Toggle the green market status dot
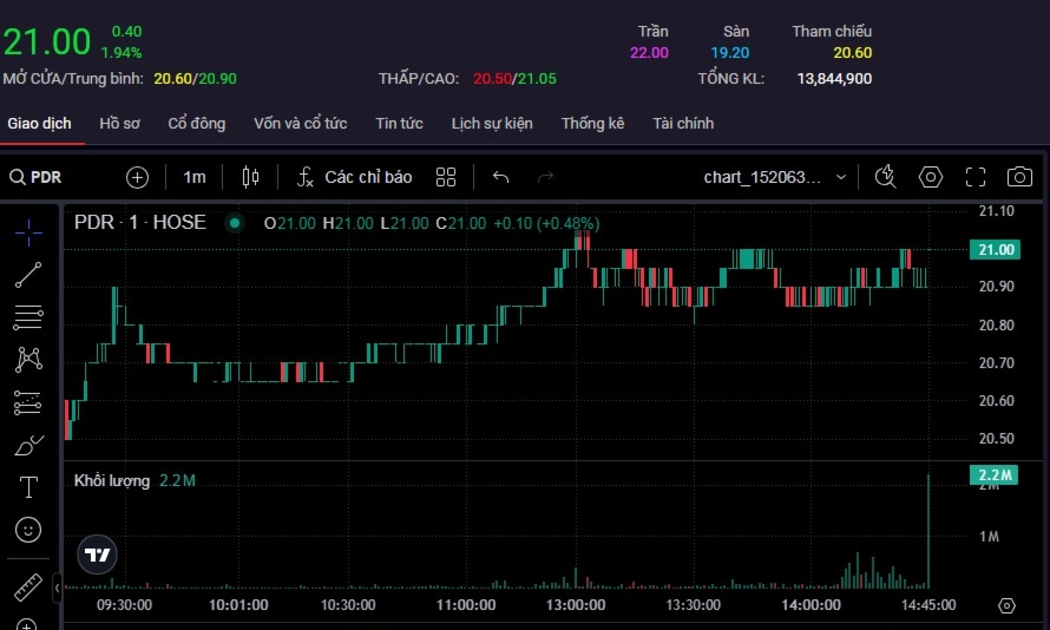The image size is (1050, 630). (x=234, y=223)
